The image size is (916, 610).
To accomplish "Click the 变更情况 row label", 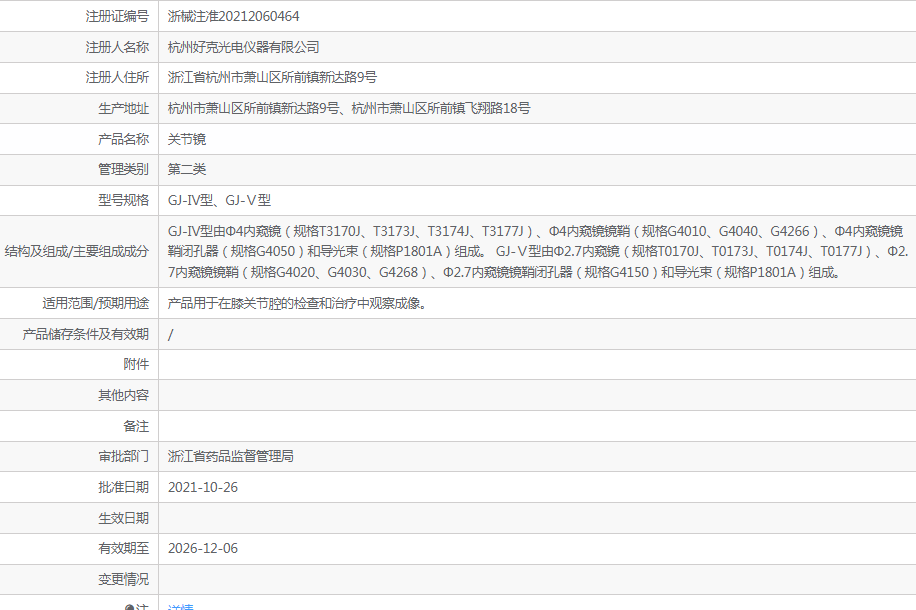I will click(x=123, y=580).
